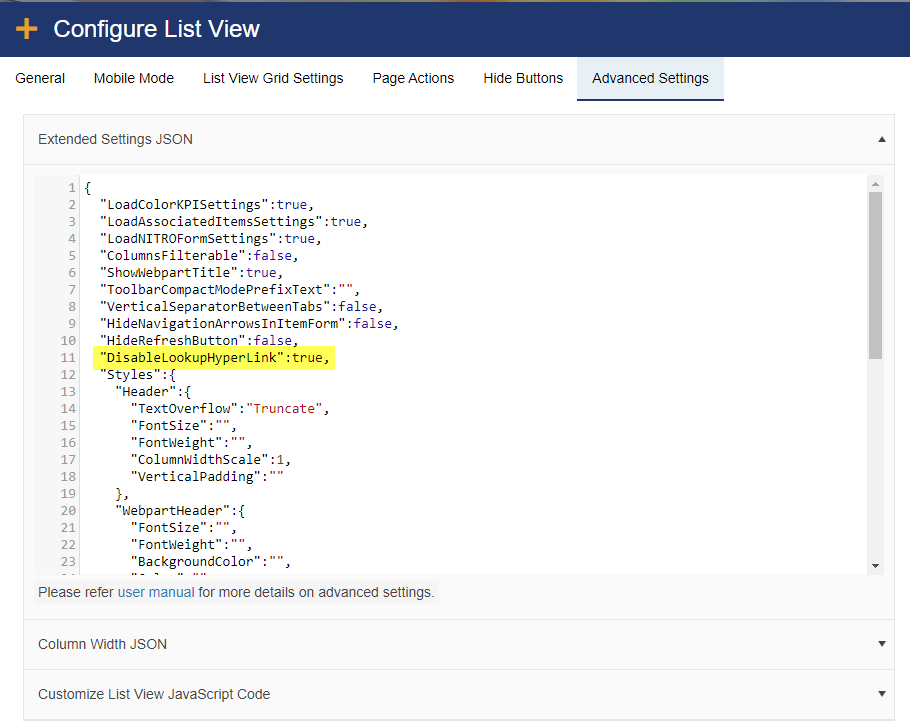Expand Customize List View JavaScript Code arrow
Screen dimensions: 910x726
[882, 694]
